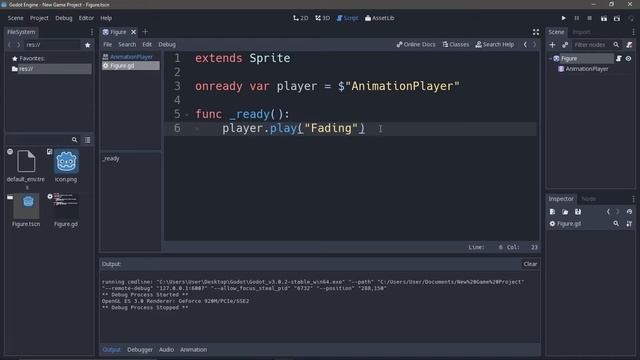
Task: Open the Classes browser
Action: pos(456,44)
